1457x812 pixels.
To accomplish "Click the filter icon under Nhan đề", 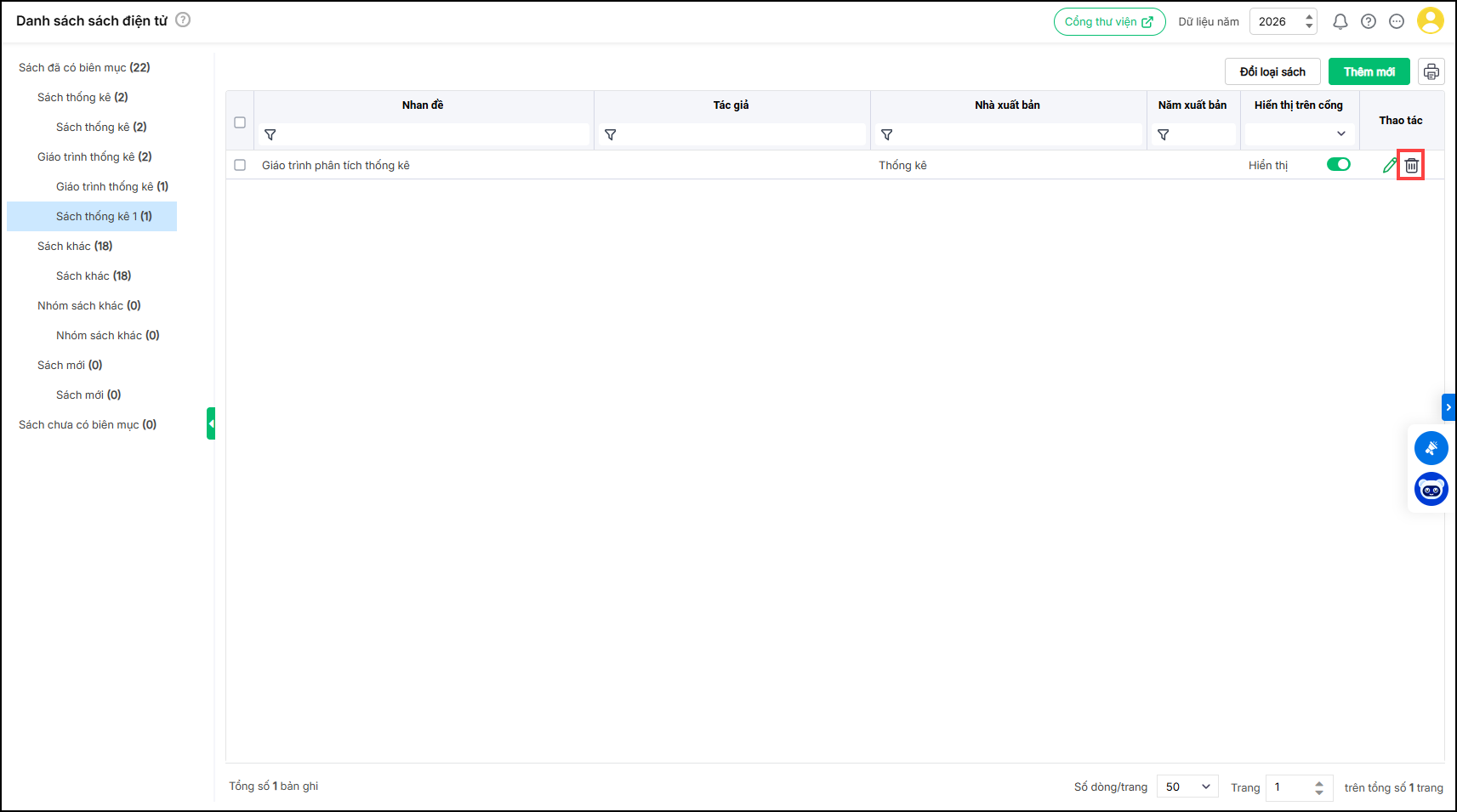I will click(x=270, y=135).
